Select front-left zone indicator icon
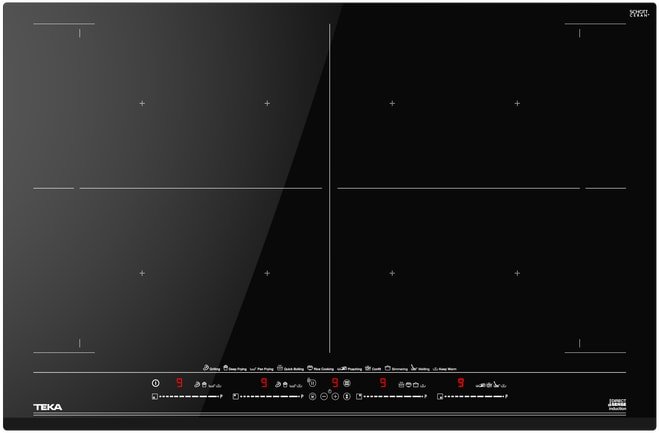The height and width of the screenshot is (433, 659). (x=155, y=397)
